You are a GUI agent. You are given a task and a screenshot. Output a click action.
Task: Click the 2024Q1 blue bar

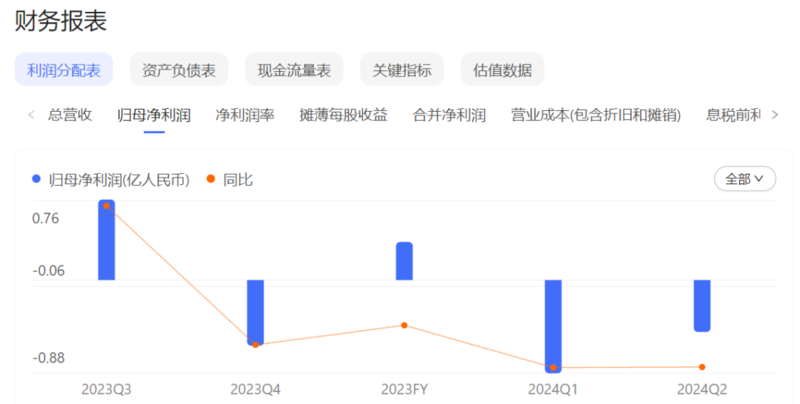(x=553, y=325)
